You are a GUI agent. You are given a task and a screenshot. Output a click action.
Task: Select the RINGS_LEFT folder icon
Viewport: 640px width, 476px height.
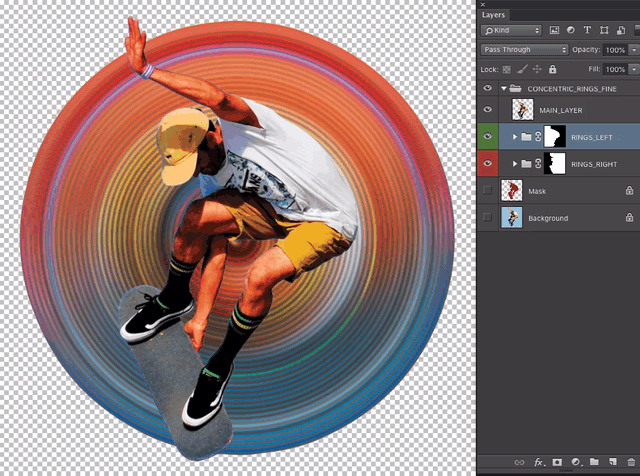527,137
